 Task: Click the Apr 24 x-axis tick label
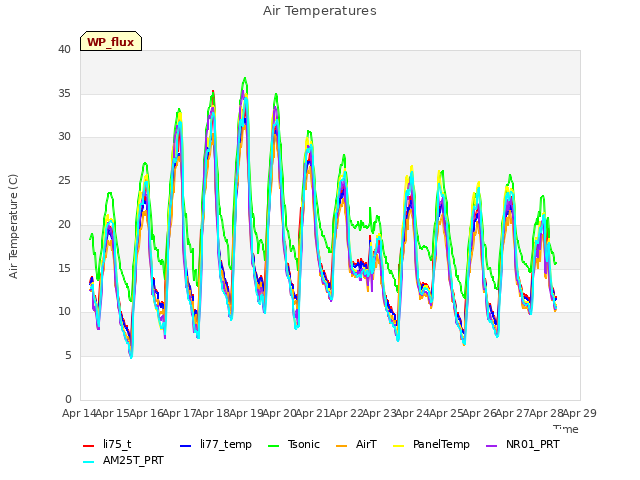tap(413, 413)
